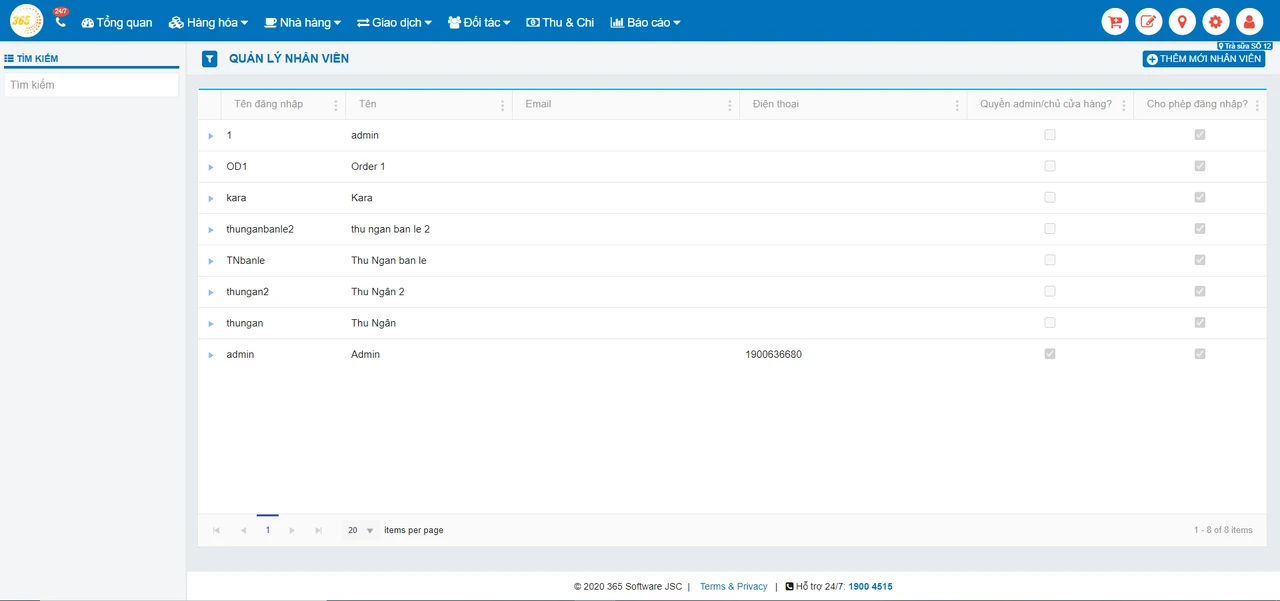
Task: Go to previous page of the grid
Action: tap(243, 530)
